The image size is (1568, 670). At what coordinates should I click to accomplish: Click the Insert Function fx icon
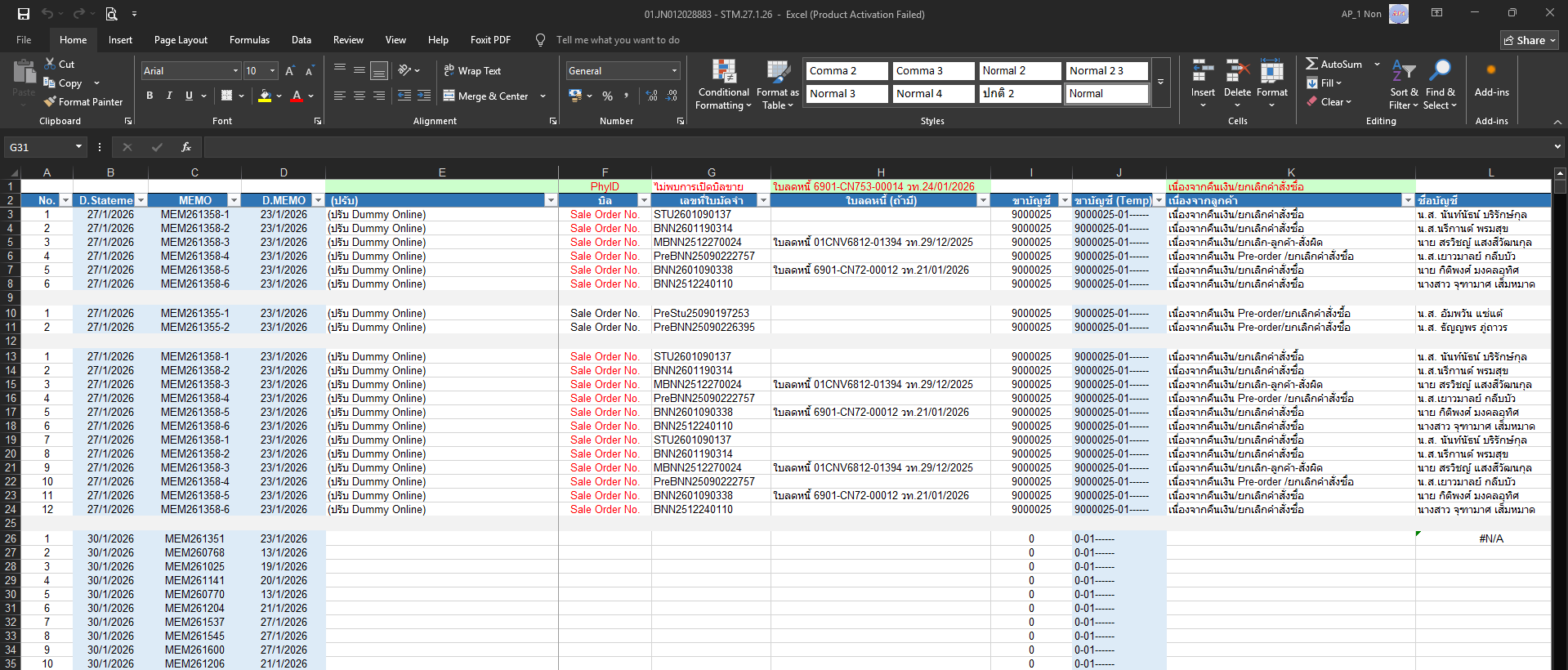(186, 147)
